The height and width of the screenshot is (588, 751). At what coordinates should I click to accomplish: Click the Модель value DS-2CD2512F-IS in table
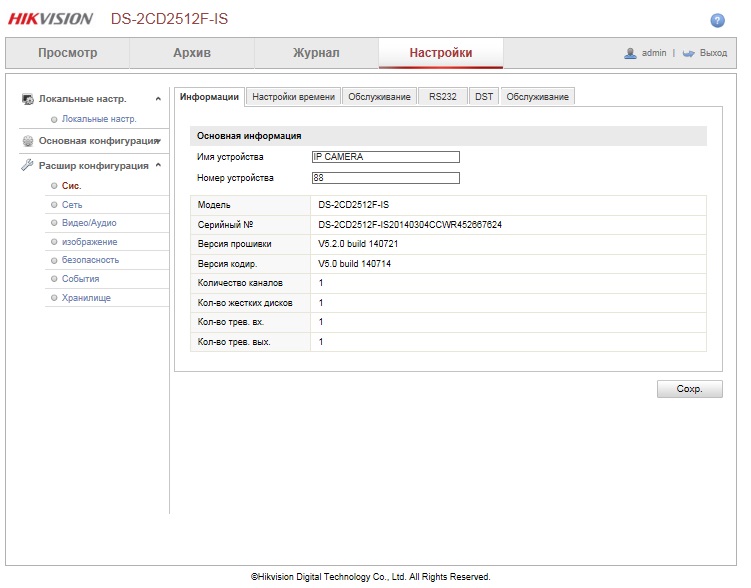353,205
